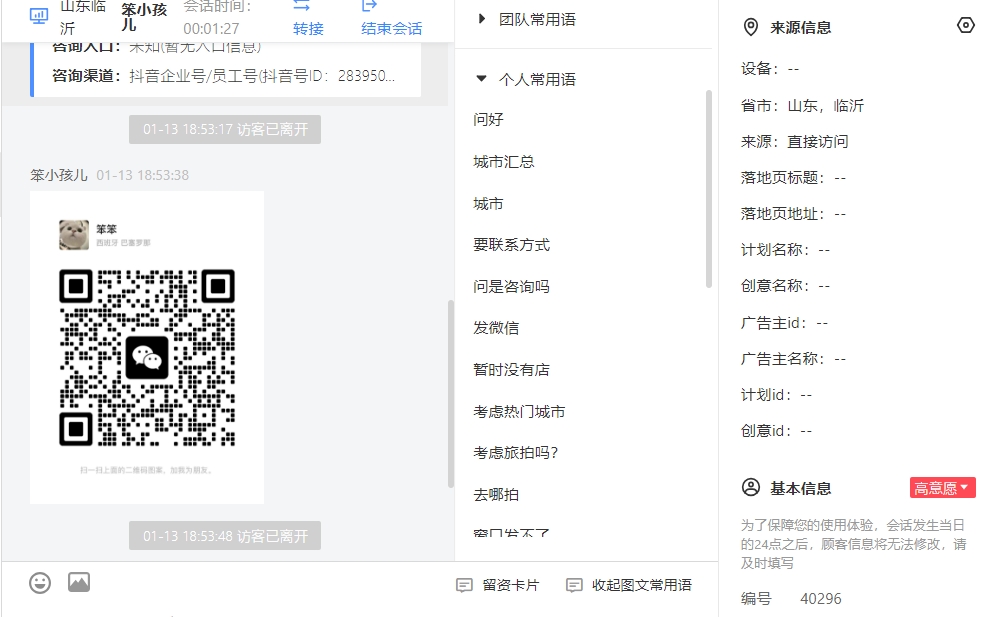Click the session time 00:01:27
The height and width of the screenshot is (617, 984).
pos(211,29)
